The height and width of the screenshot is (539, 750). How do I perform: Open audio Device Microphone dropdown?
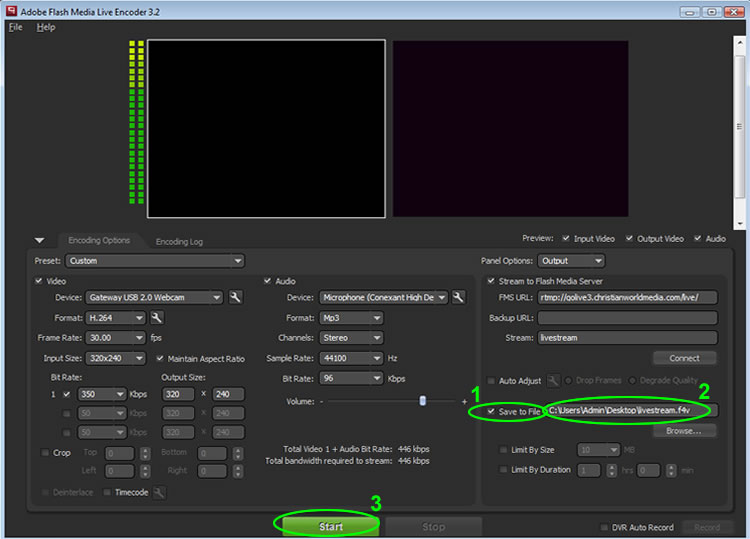pyautogui.click(x=384, y=297)
